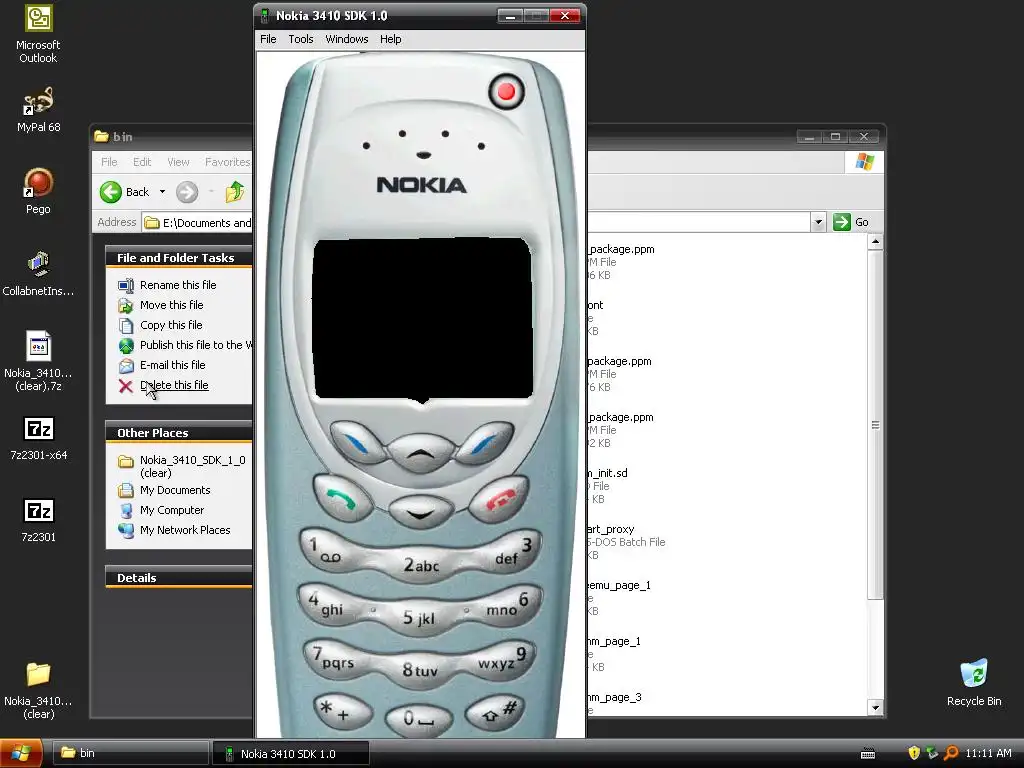Click the vertical scrollbar thumb in file list
The height and width of the screenshot is (768, 1024).
875,424
